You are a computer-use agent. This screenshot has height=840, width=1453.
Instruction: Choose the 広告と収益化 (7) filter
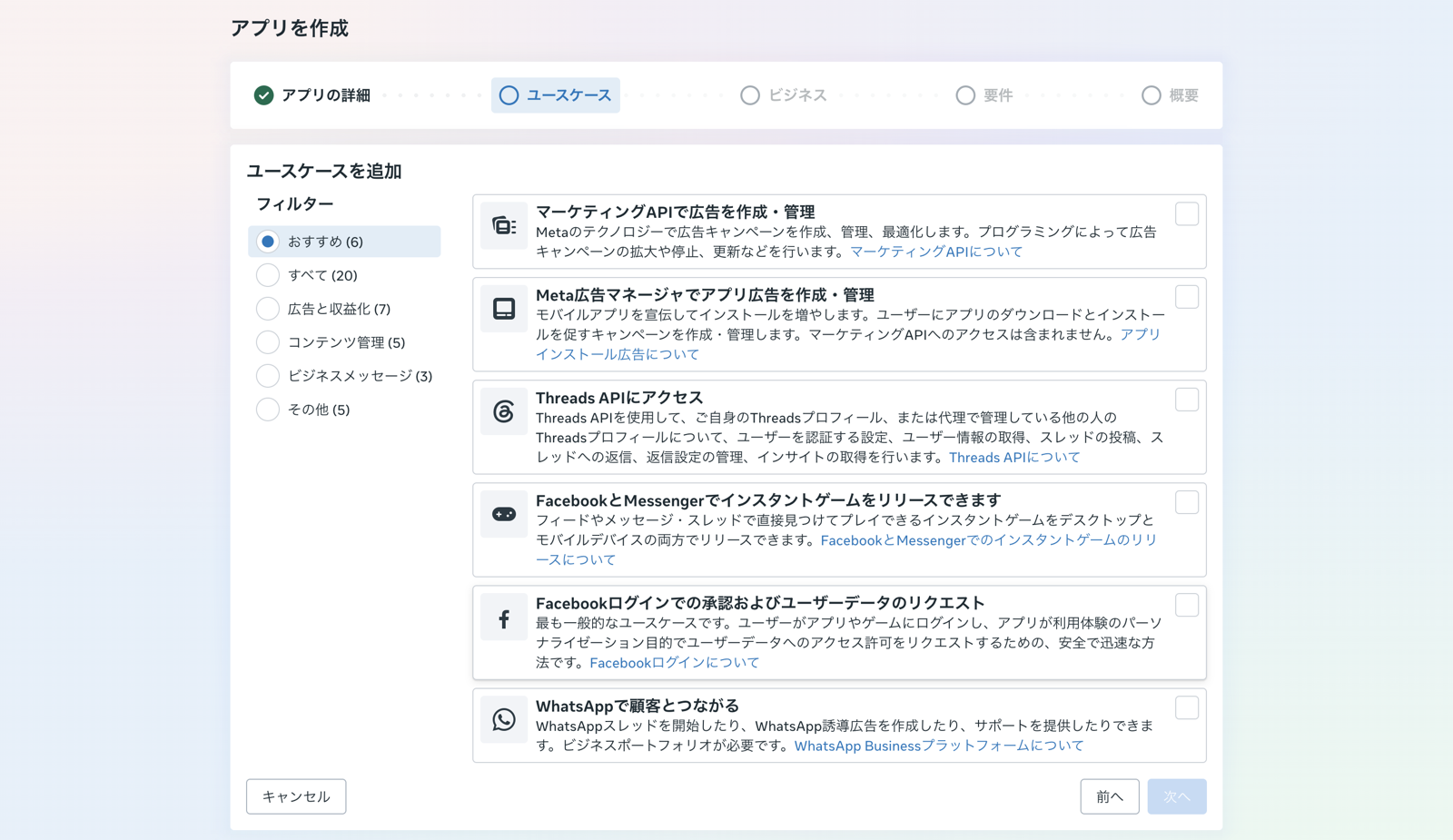[344, 309]
